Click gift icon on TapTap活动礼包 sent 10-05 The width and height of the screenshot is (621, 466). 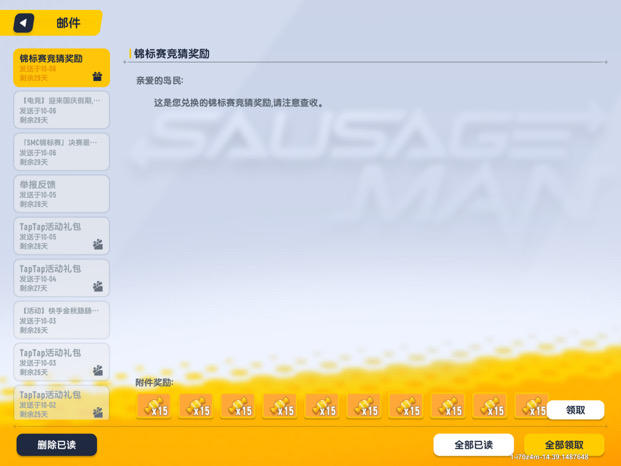tap(97, 244)
